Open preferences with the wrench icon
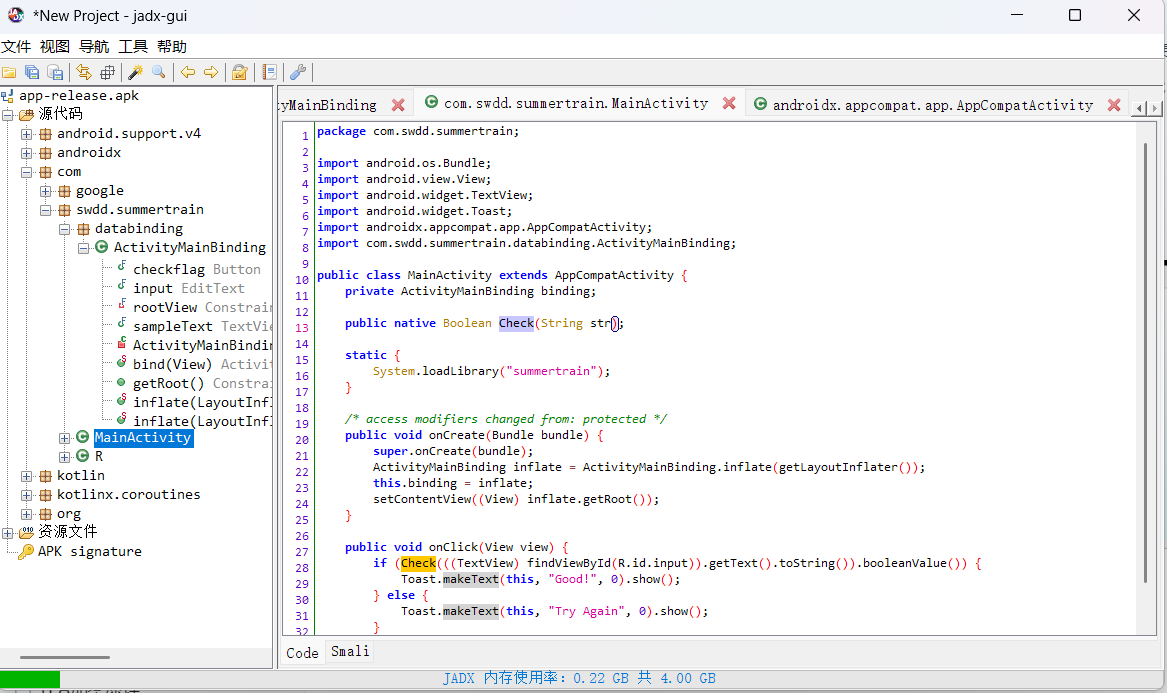 point(297,72)
